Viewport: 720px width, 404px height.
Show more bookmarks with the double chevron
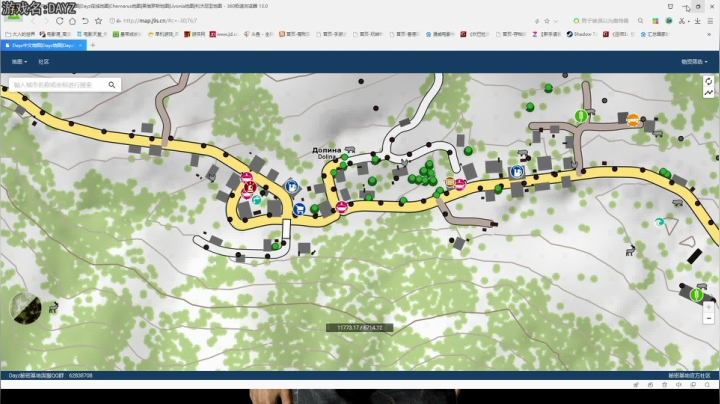pos(709,34)
